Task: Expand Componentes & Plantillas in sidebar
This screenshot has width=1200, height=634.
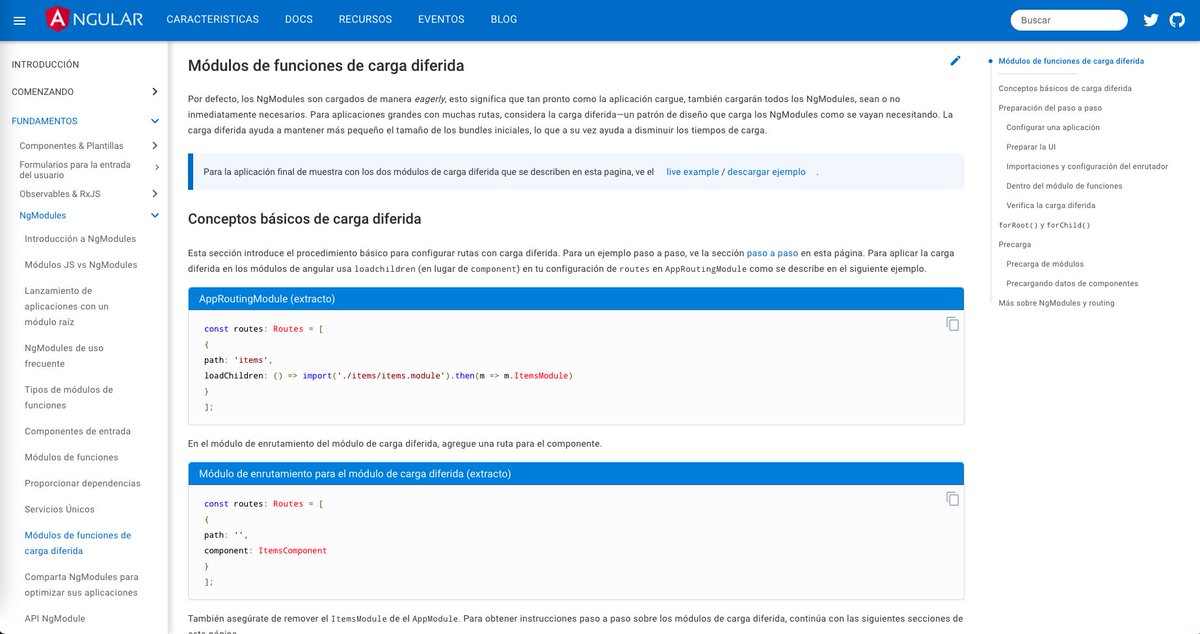Action: pyautogui.click(x=155, y=144)
